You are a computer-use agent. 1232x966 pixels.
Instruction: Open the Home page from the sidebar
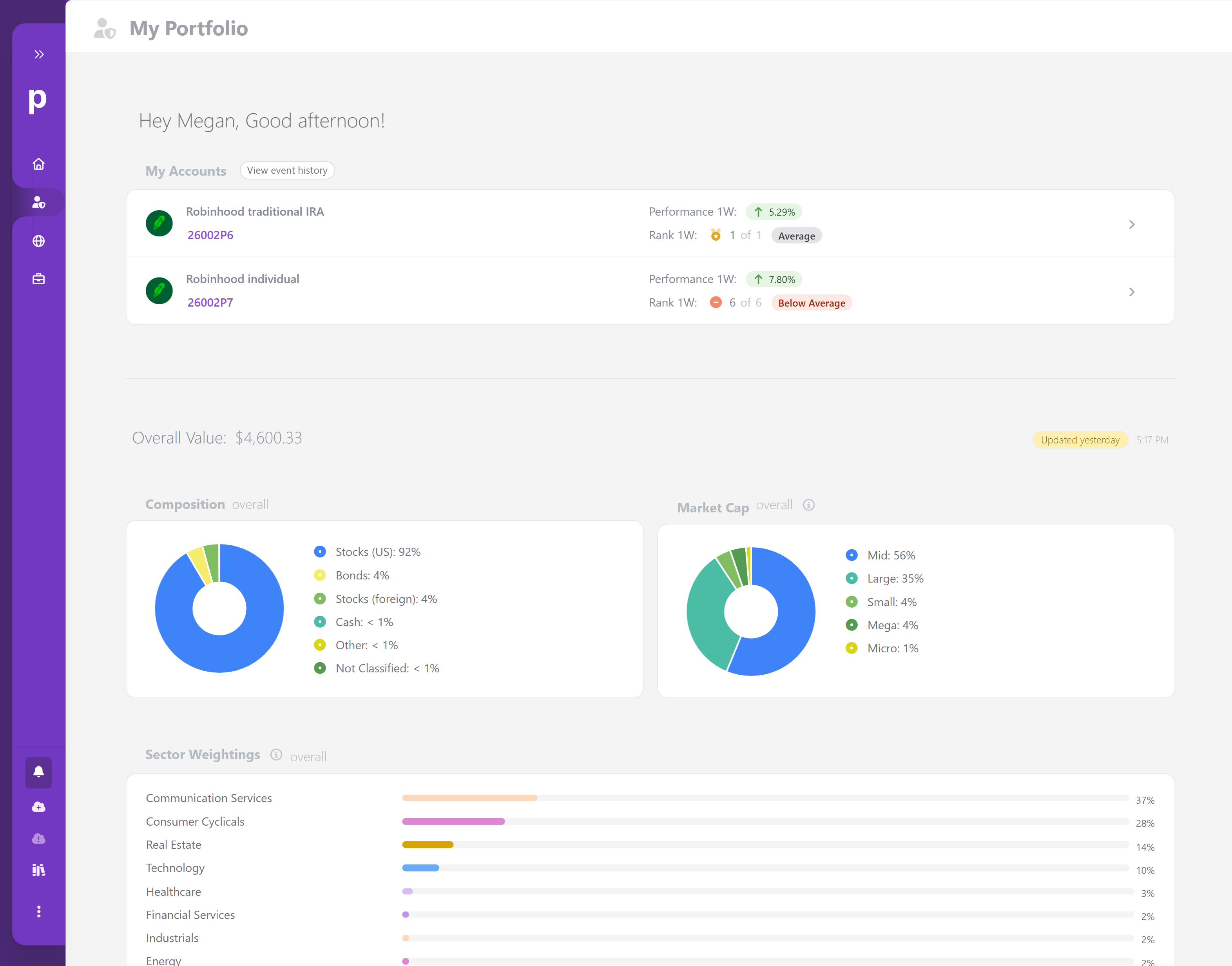[38, 163]
